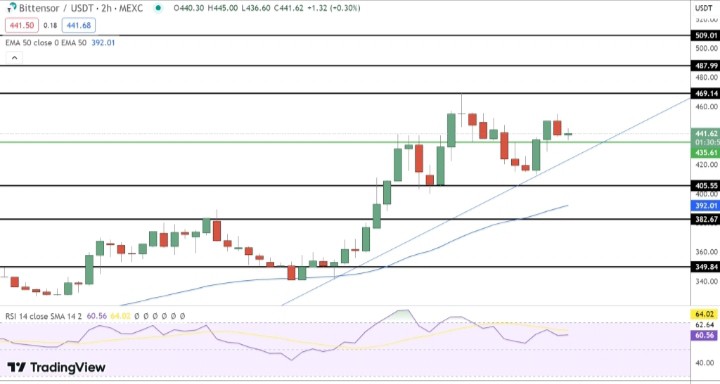Click the 509.01 price label on axis

tap(705, 35)
